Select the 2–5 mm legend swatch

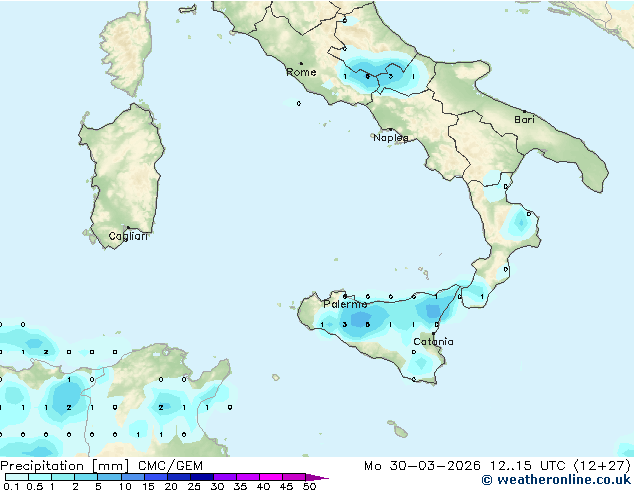[86, 477]
